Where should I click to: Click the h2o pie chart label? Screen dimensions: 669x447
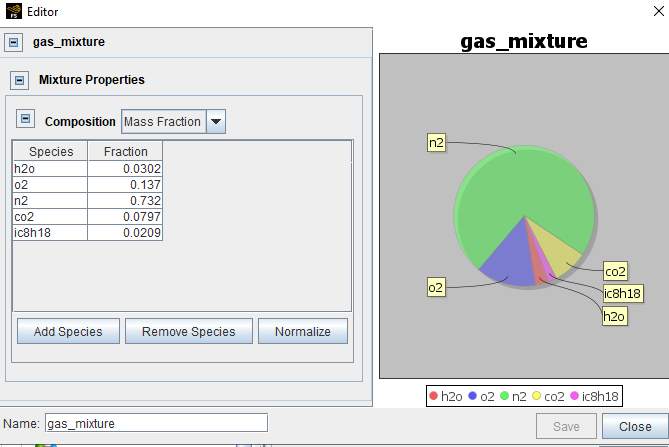coord(614,316)
